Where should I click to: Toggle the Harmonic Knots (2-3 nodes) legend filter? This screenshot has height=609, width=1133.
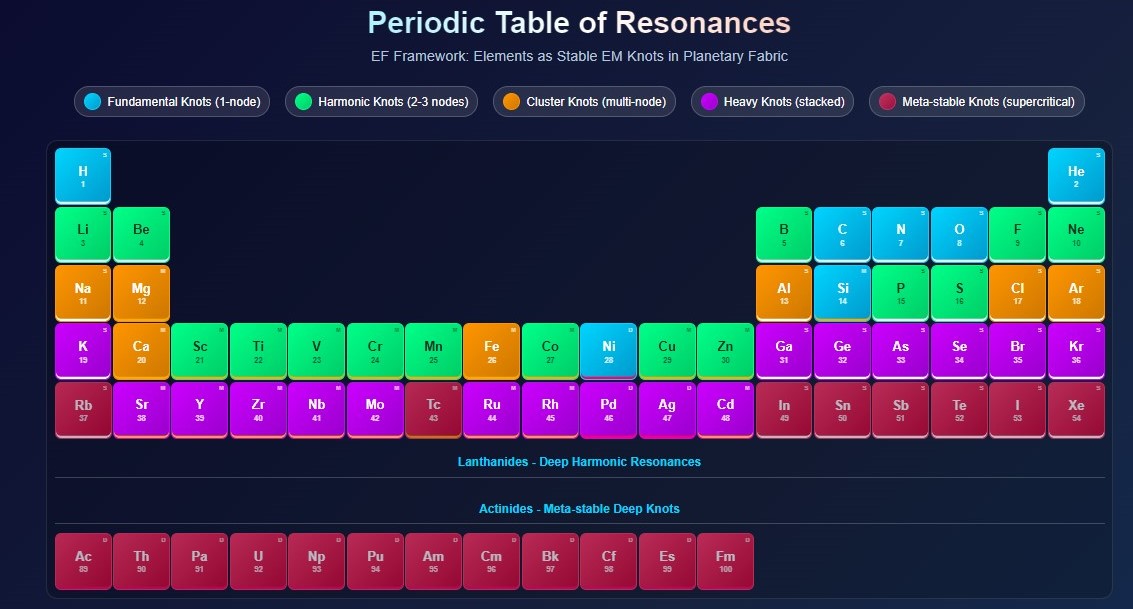[x=382, y=102]
